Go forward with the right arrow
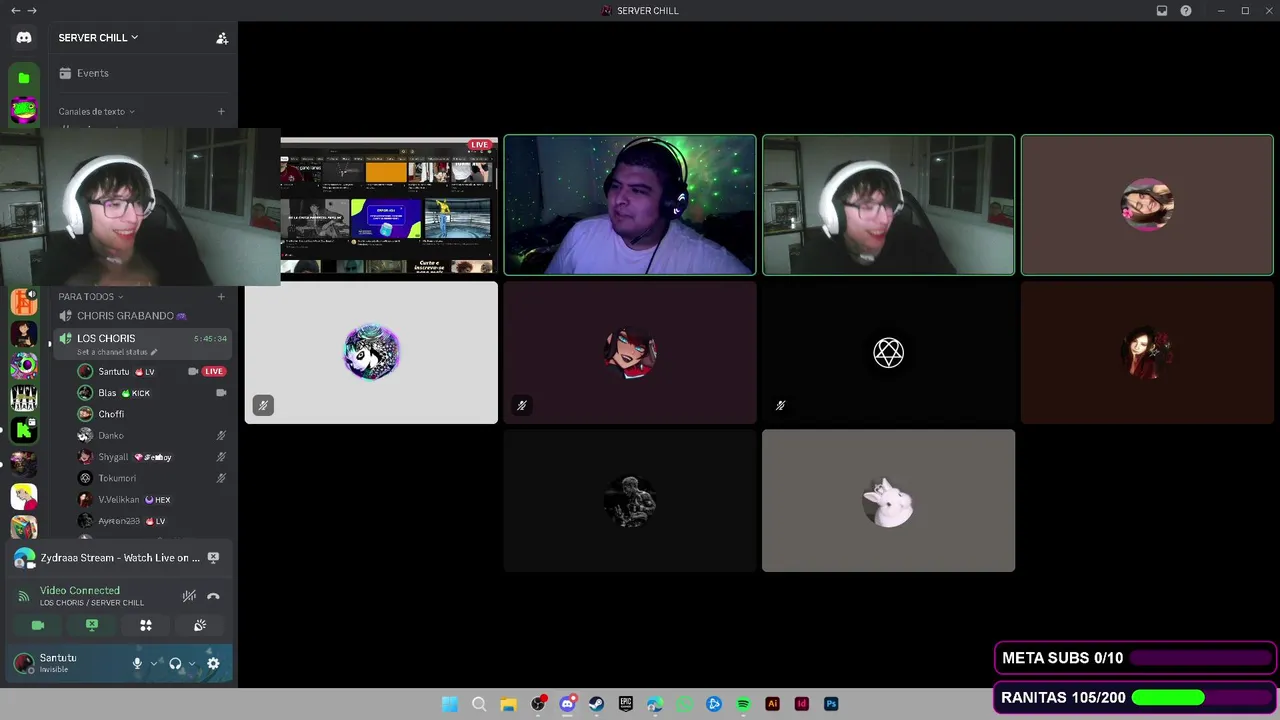Image resolution: width=1280 pixels, height=720 pixels. 32,11
